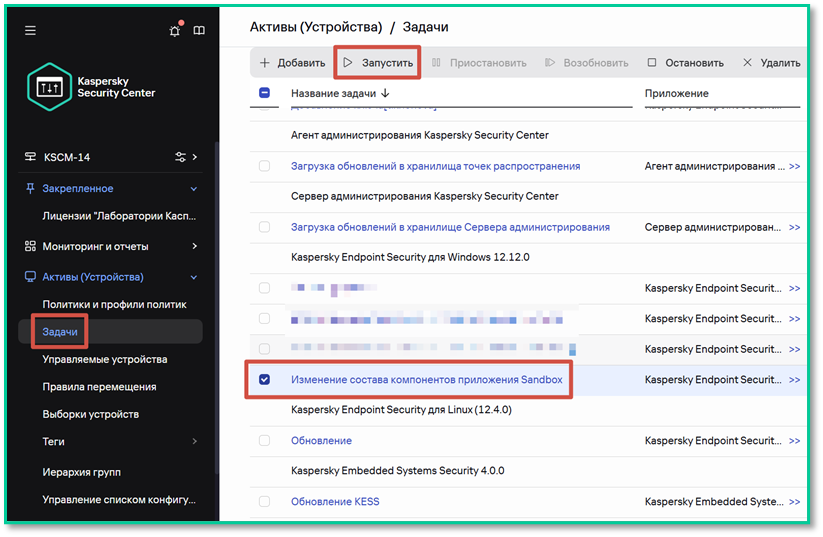Expand >> in the Обновление KESS row
The width and height of the screenshot is (823, 537).
coord(795,502)
